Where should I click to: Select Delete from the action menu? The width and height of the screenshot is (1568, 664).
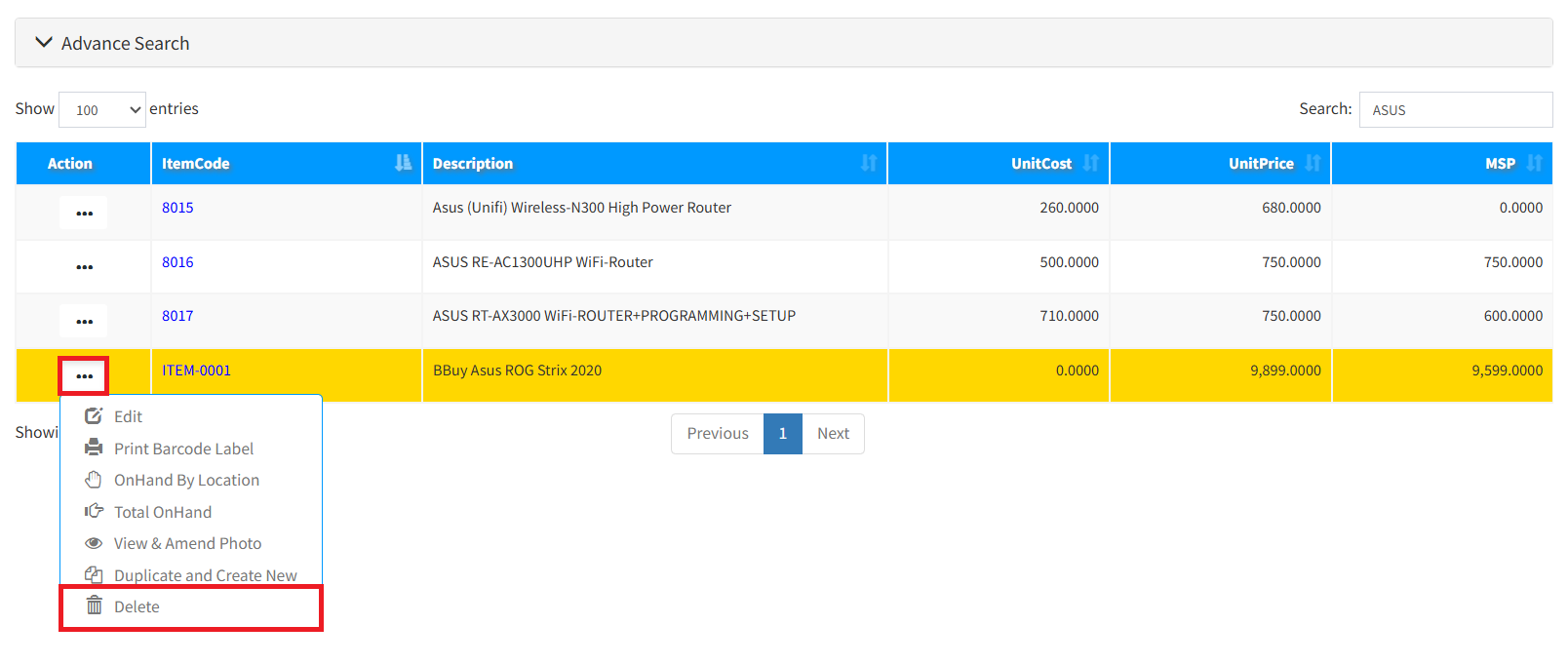point(137,606)
